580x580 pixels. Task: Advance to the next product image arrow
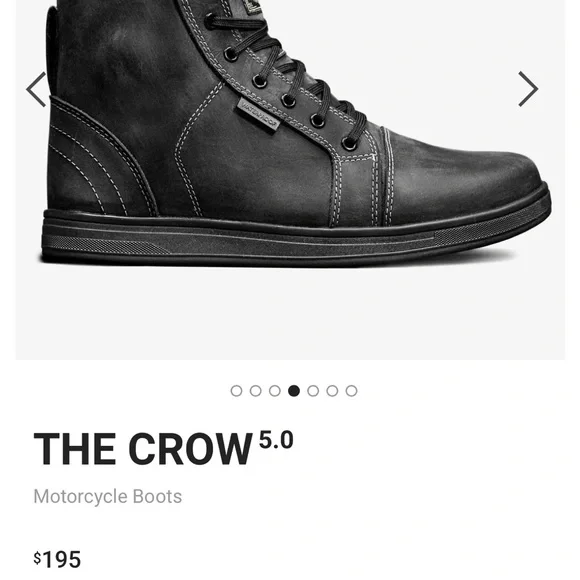point(528,89)
